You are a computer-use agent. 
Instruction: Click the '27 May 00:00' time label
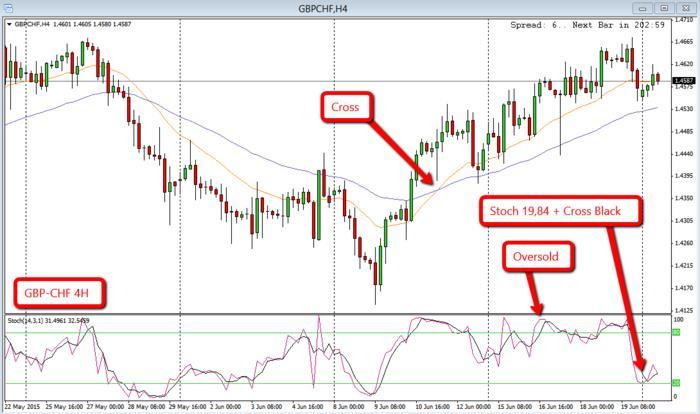[x=105, y=407]
